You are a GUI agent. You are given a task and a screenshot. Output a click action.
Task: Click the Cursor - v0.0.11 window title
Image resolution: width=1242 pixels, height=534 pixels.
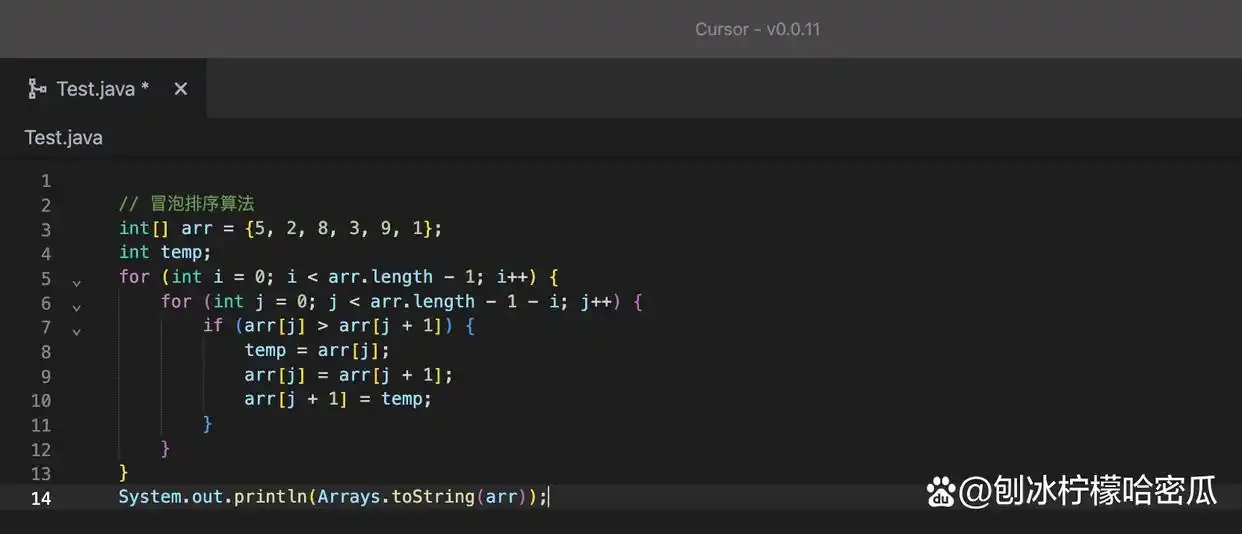click(x=757, y=29)
